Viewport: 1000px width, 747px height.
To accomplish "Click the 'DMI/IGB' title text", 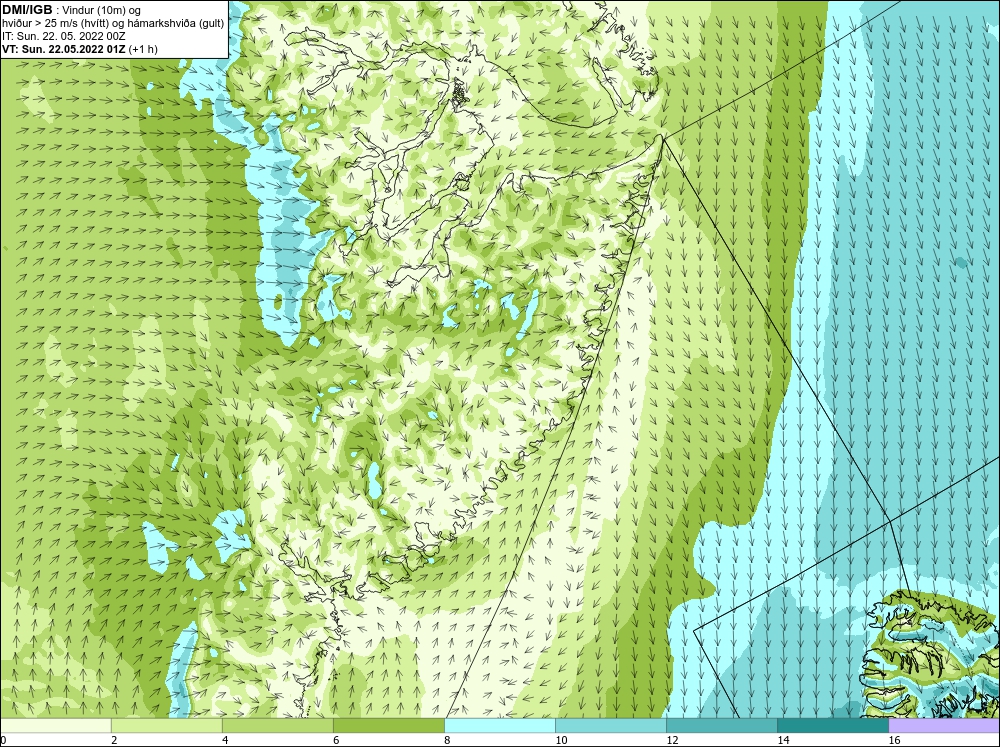I will pos(27,10).
